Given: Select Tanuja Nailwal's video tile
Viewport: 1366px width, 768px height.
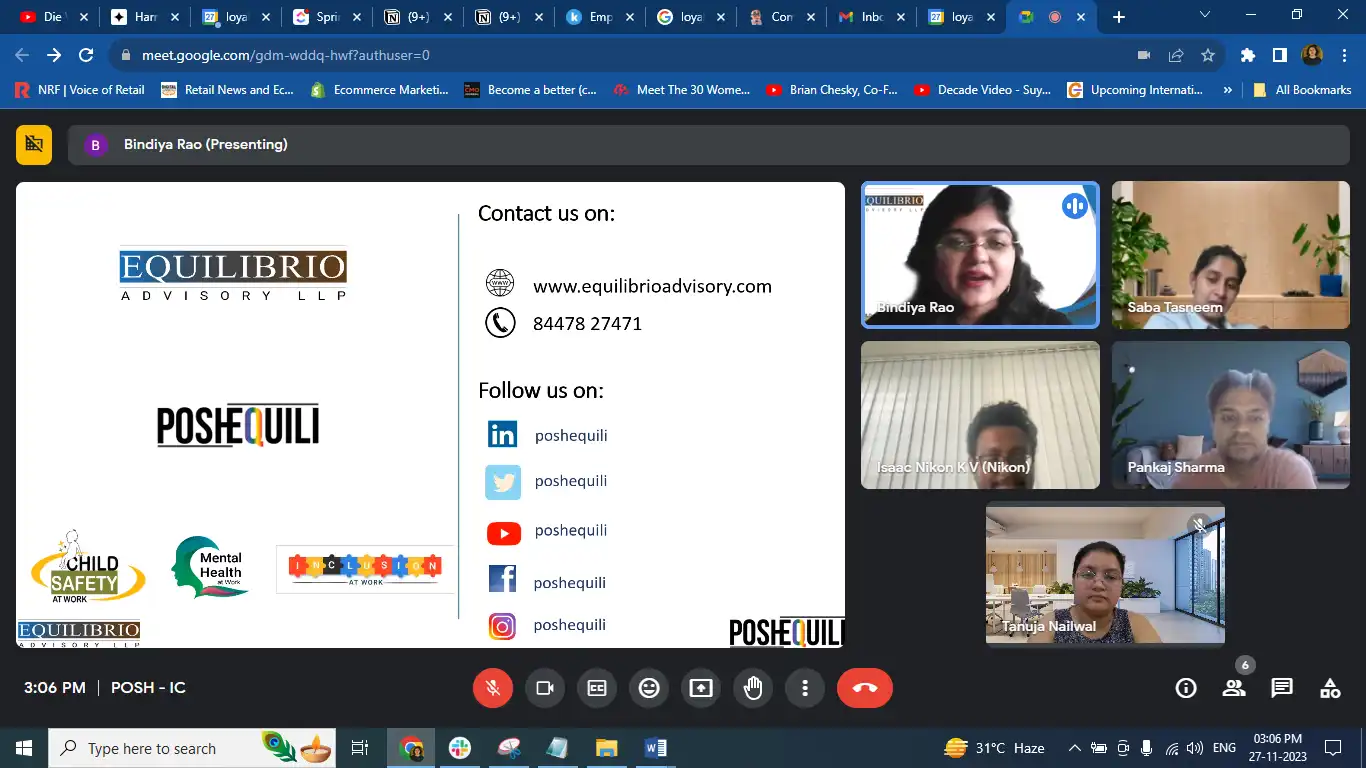Looking at the screenshot, I should coord(1105,574).
